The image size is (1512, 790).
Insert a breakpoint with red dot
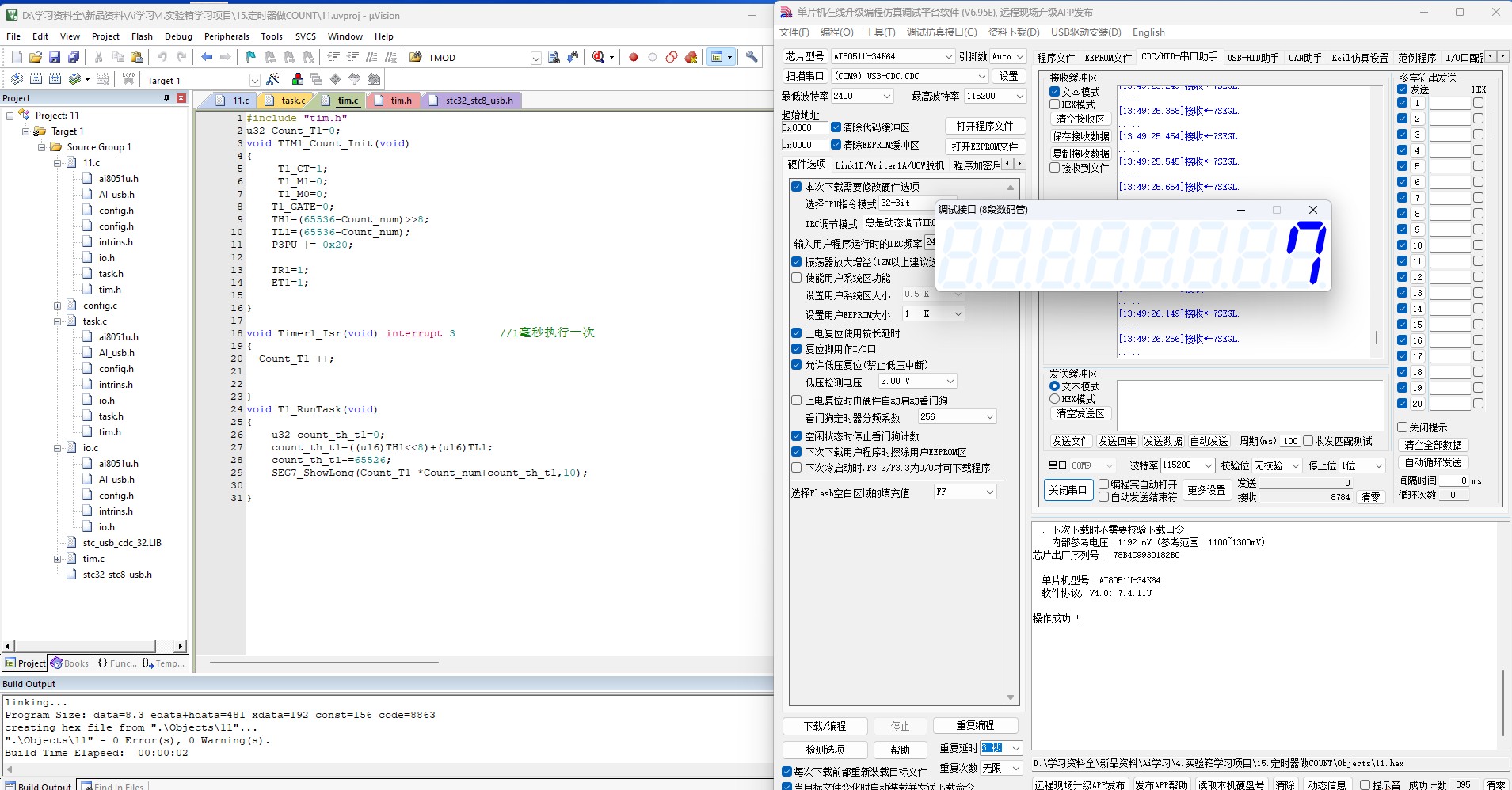coord(634,57)
